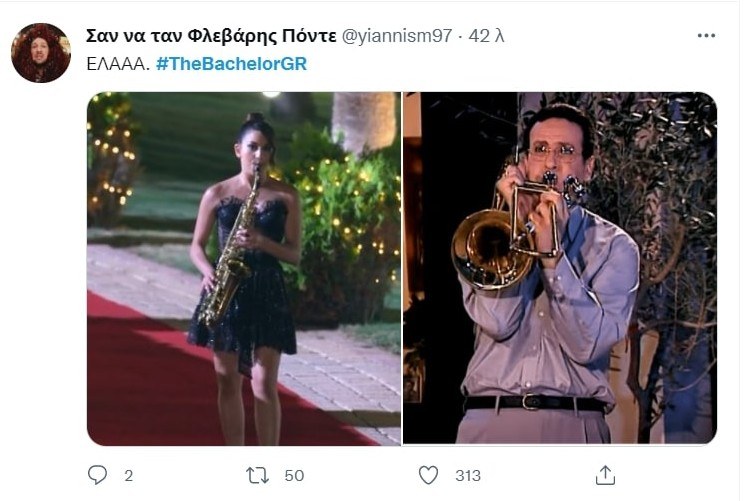This screenshot has height=501, width=744.
Task: Open the share tweet icon
Action: (x=604, y=474)
